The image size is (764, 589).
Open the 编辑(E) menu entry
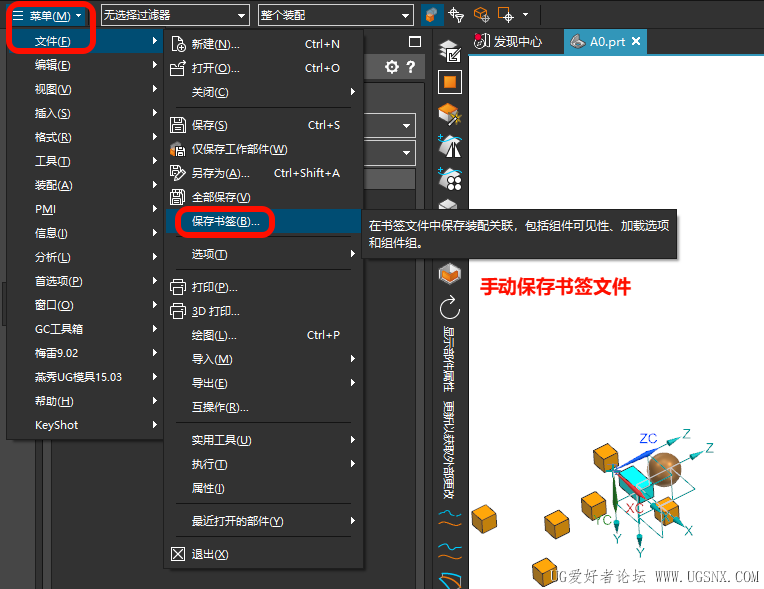(85, 65)
